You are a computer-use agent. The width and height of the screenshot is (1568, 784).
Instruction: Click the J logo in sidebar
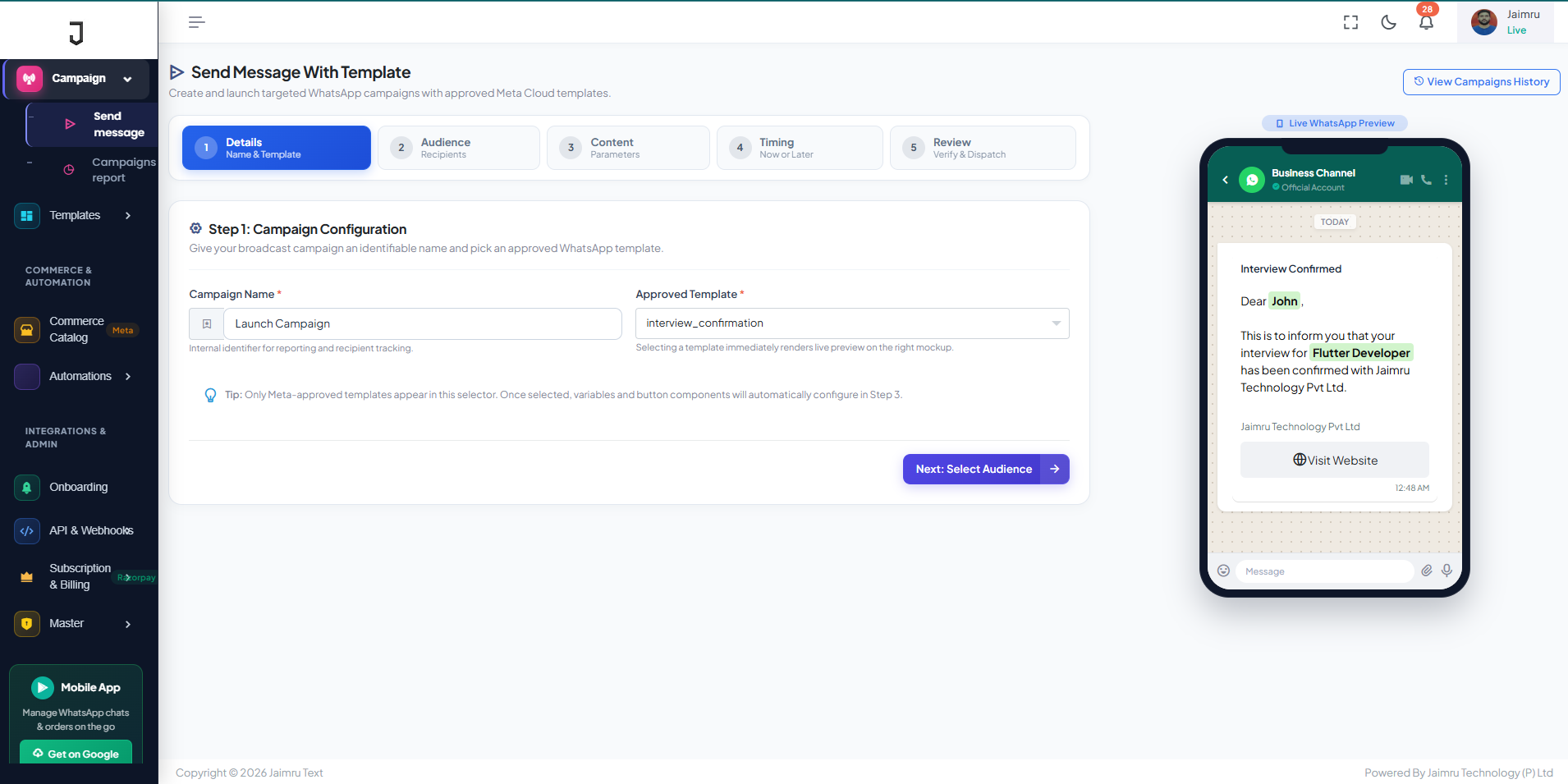pos(76,33)
